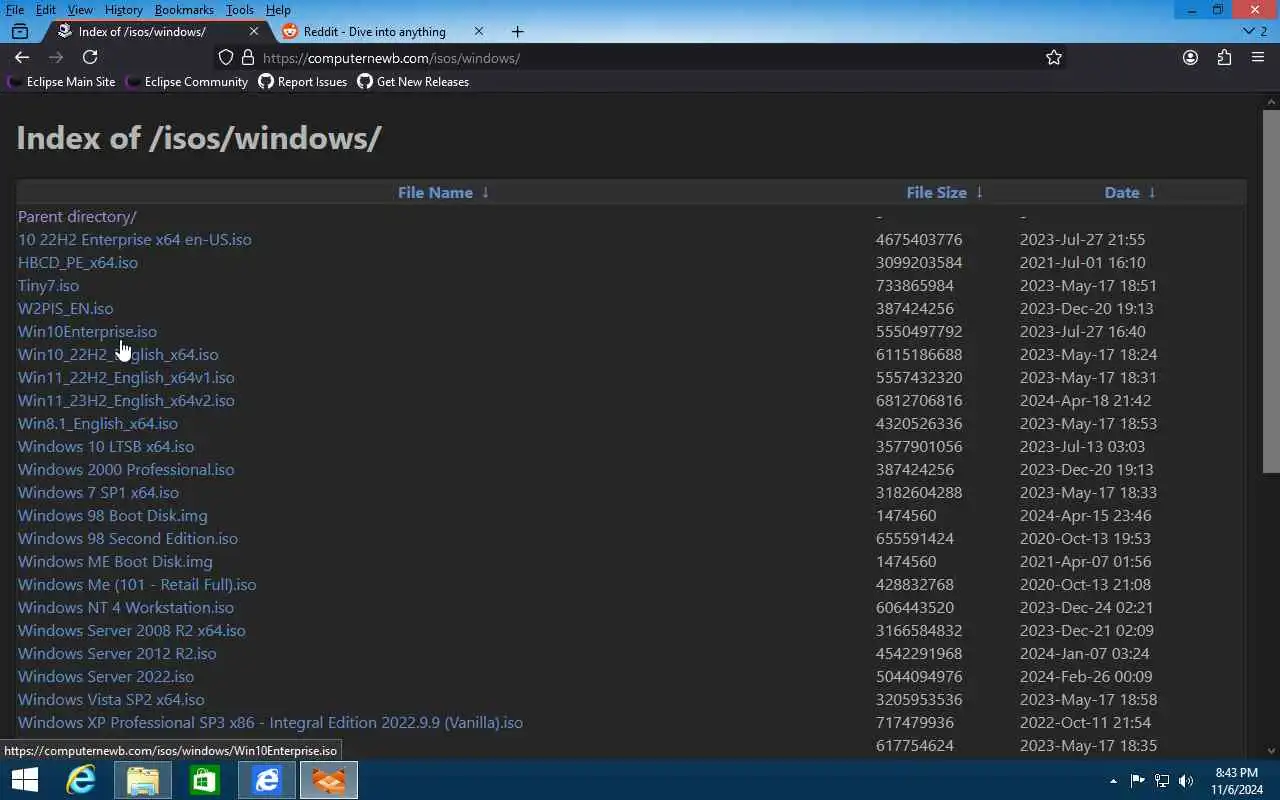Open the extensions puzzle icon
The height and width of the screenshot is (800, 1280).
click(1224, 58)
